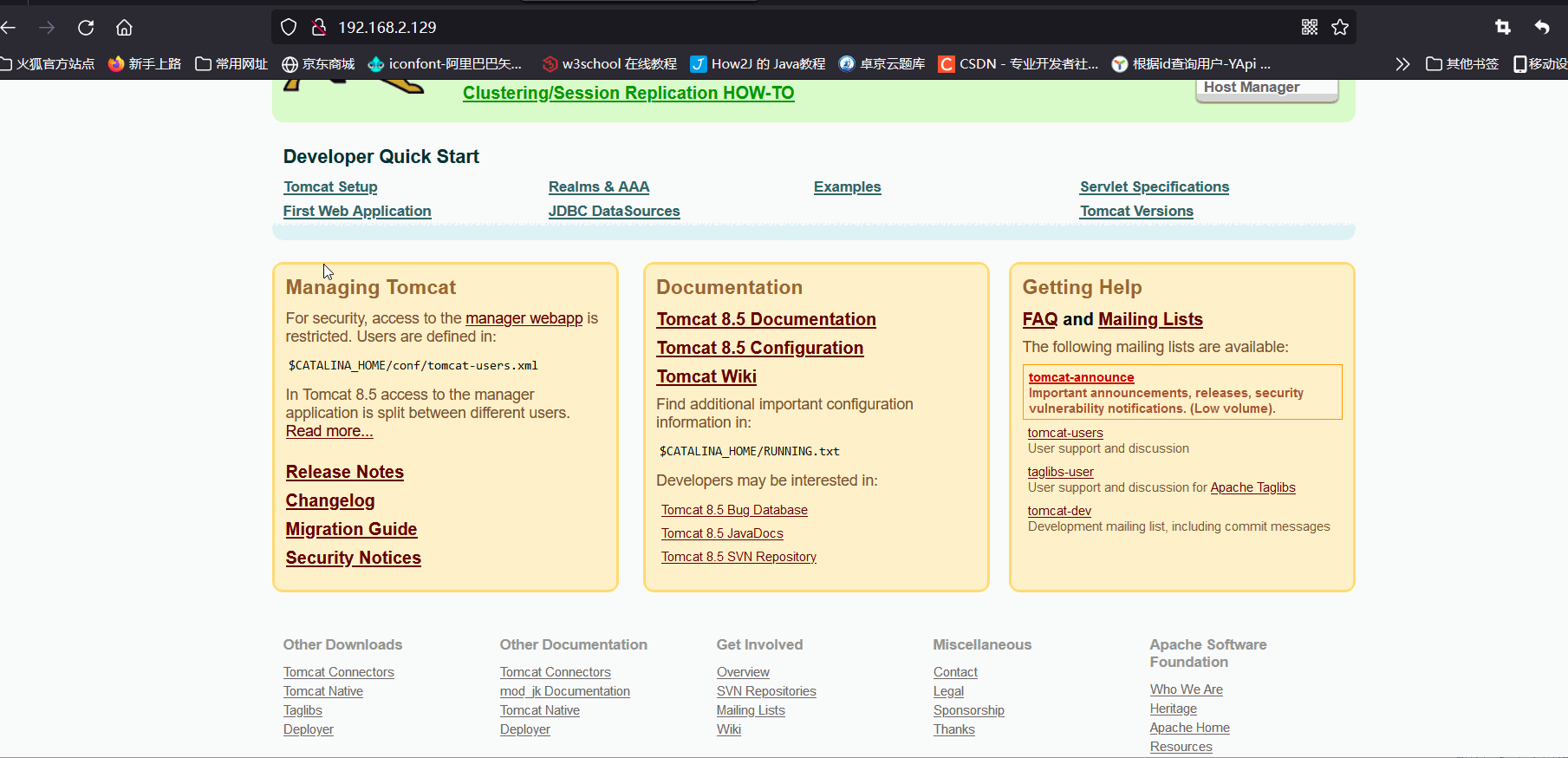Open Overview link under Get Involved
Image resolution: width=1568 pixels, height=758 pixels.
tap(743, 672)
